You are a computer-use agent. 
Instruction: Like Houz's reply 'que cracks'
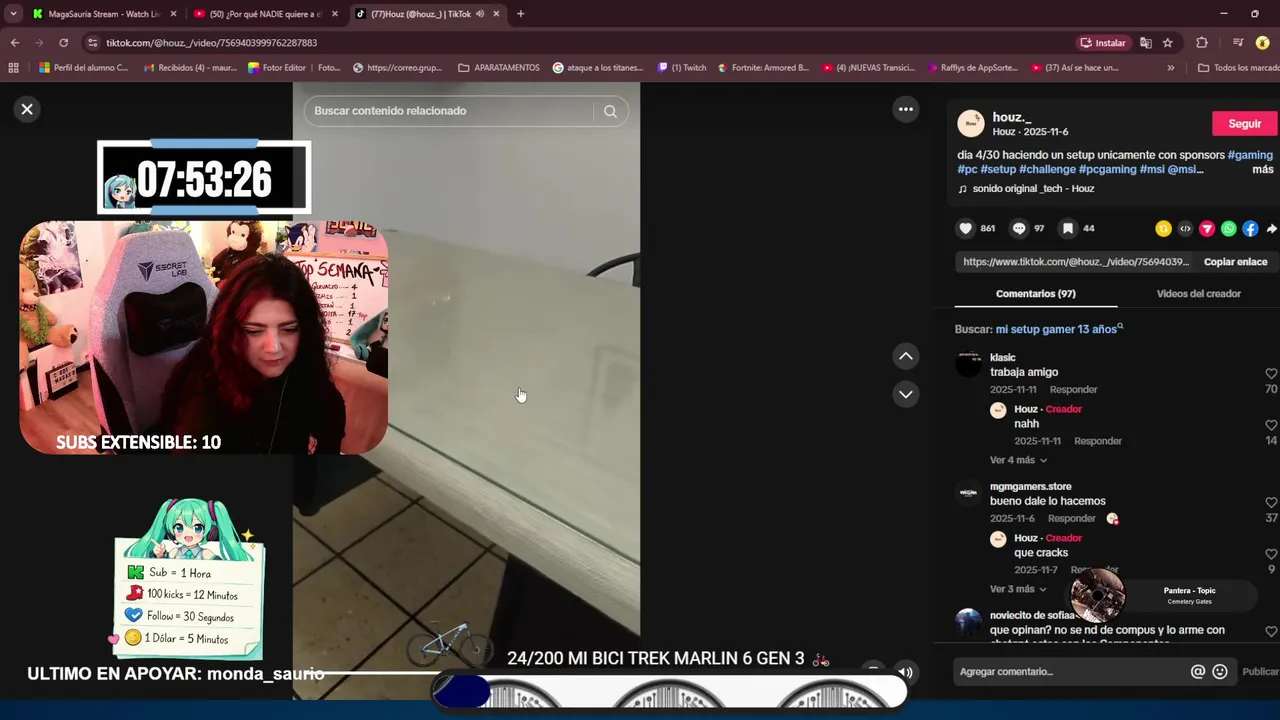point(1271,555)
